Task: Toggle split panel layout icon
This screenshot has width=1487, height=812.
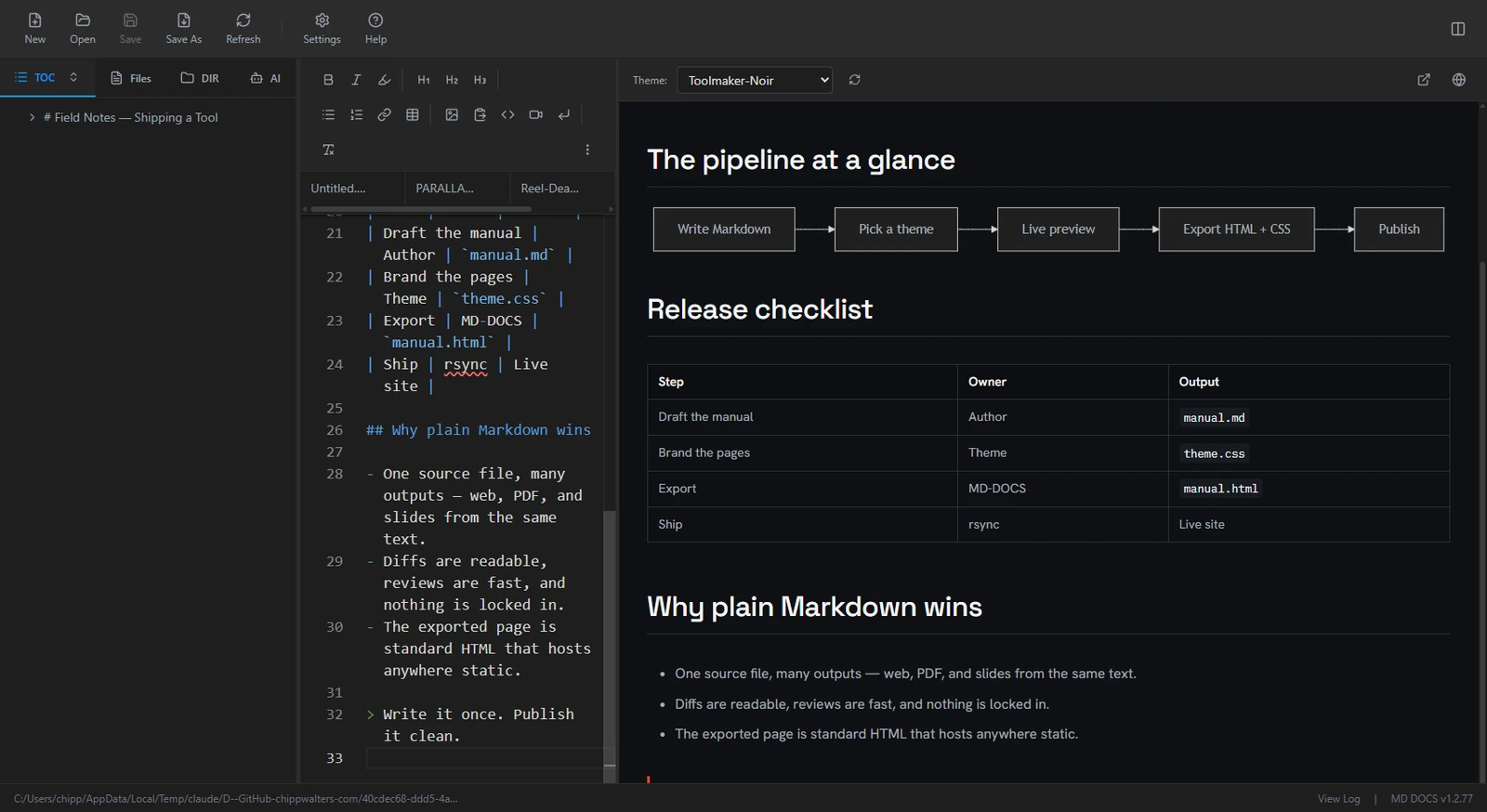Action: (x=1458, y=29)
